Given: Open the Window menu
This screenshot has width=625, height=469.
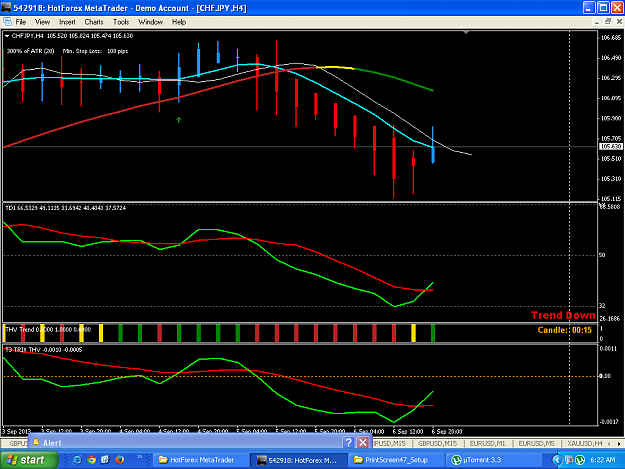Looking at the screenshot, I should (x=150, y=22).
